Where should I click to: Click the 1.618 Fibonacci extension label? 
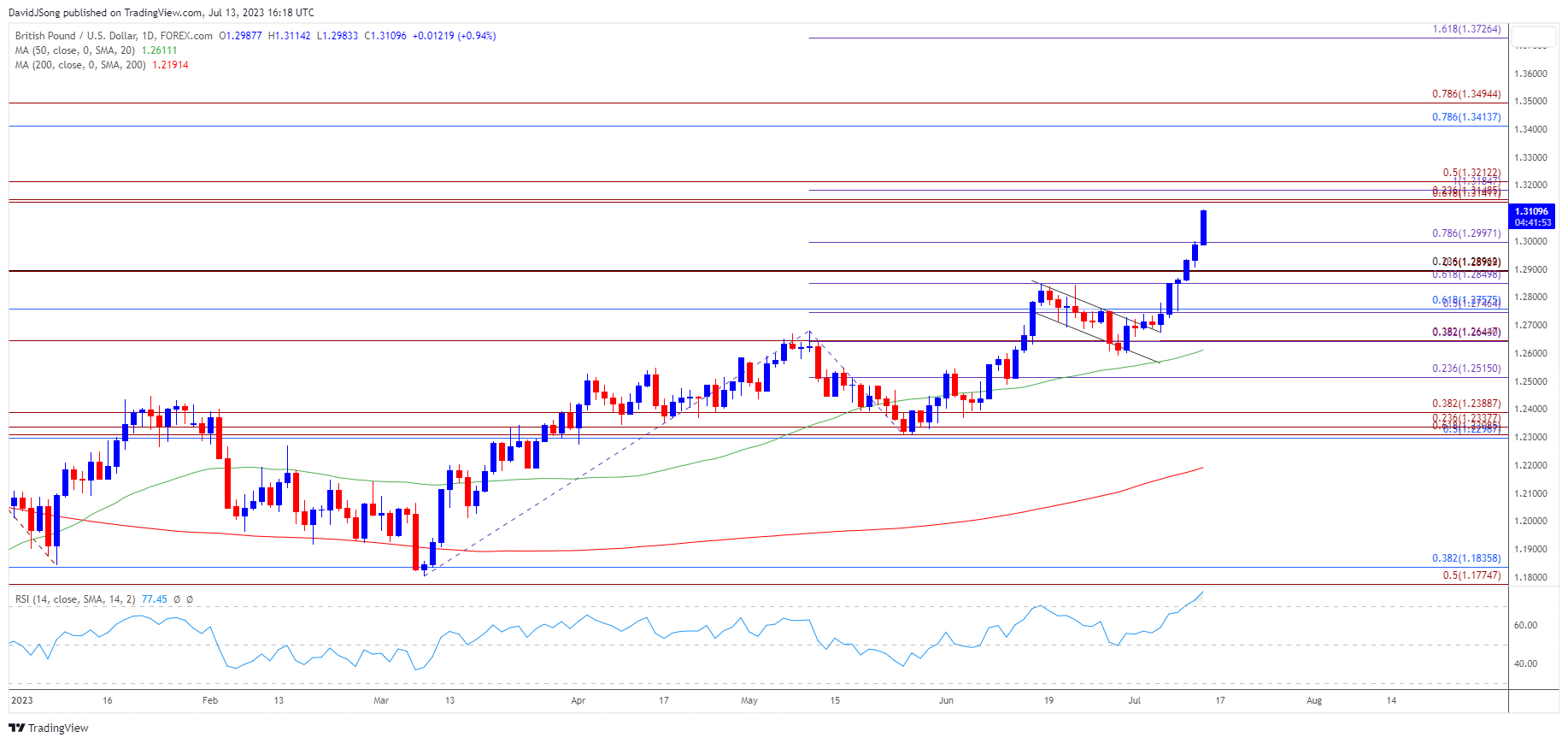click(x=1466, y=29)
